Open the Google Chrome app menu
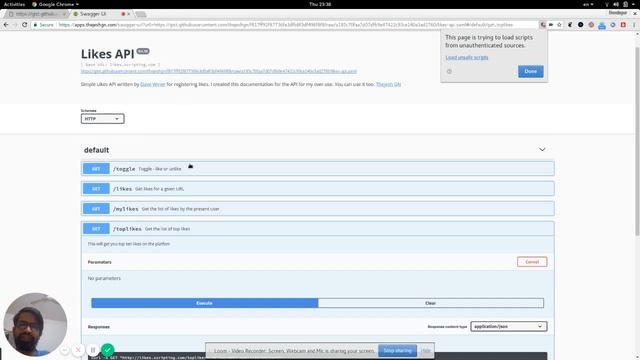This screenshot has height=360, width=640. click(56, 4)
